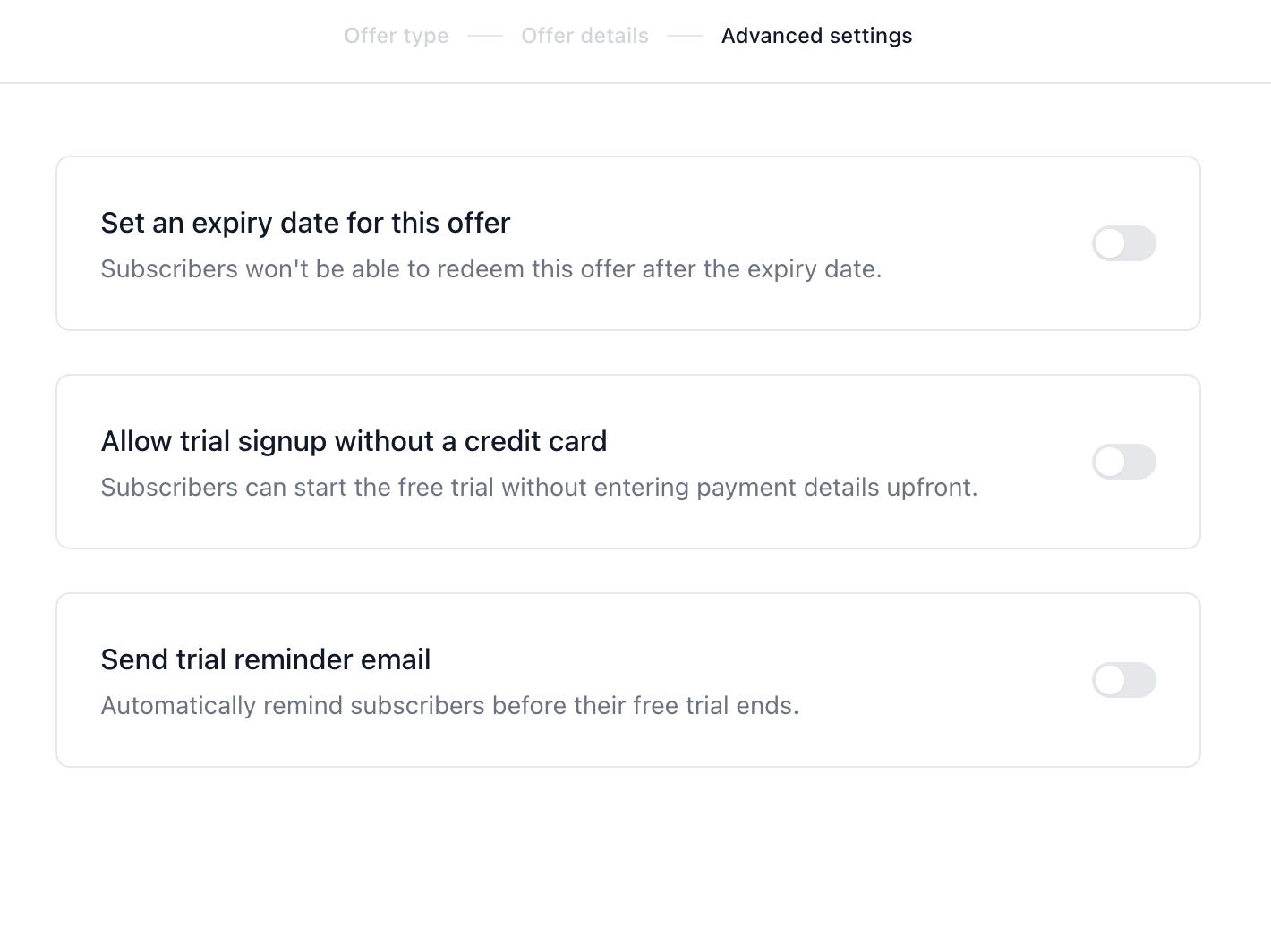Return to the Offer details step
Image resolution: width=1271 pixels, height=952 pixels.
585,36
